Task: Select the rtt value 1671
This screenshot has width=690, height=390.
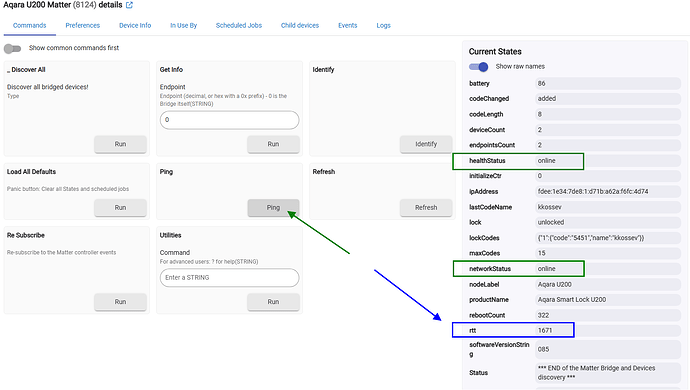Action: click(608, 330)
